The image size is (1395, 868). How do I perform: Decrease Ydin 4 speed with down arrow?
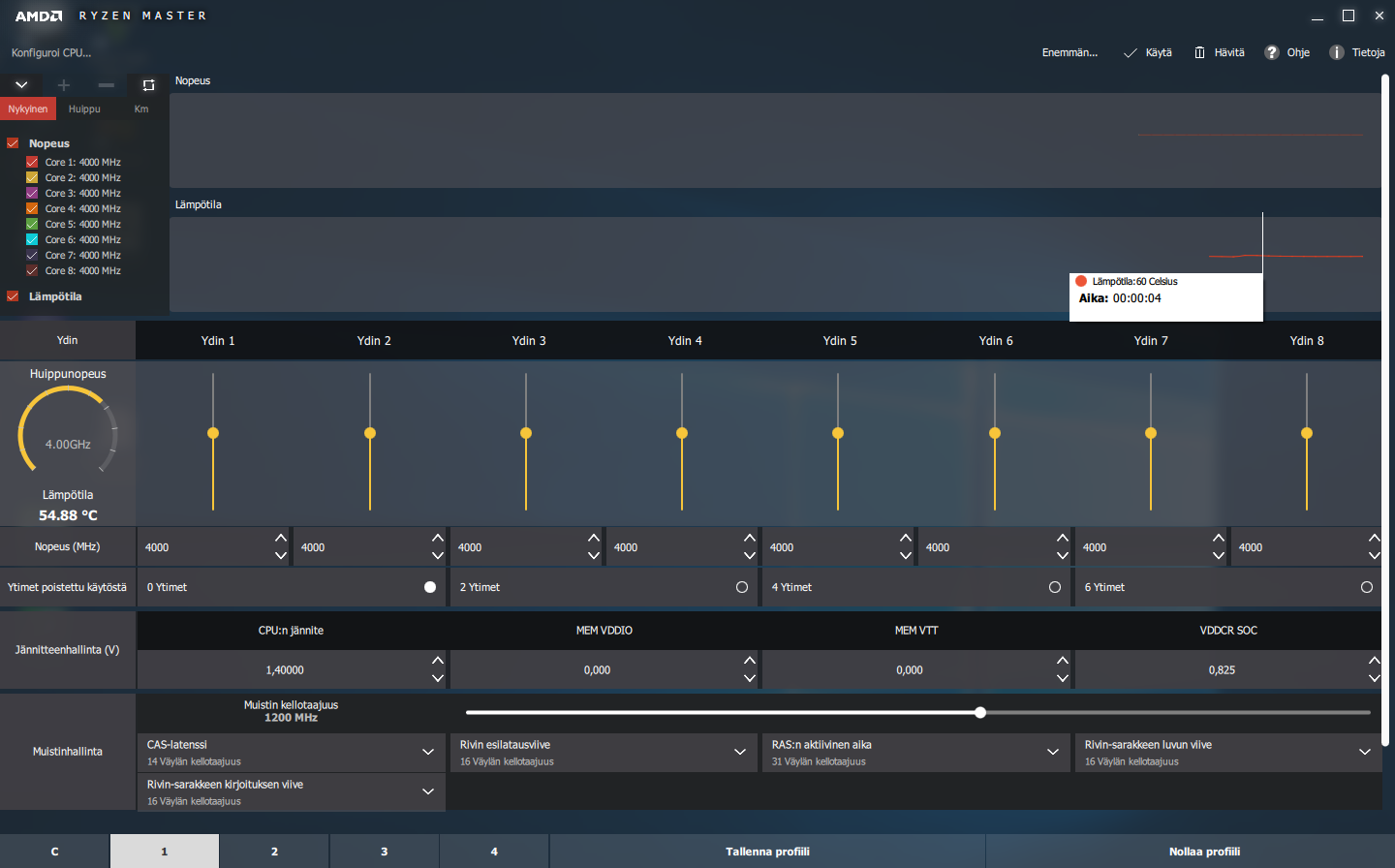pos(750,556)
